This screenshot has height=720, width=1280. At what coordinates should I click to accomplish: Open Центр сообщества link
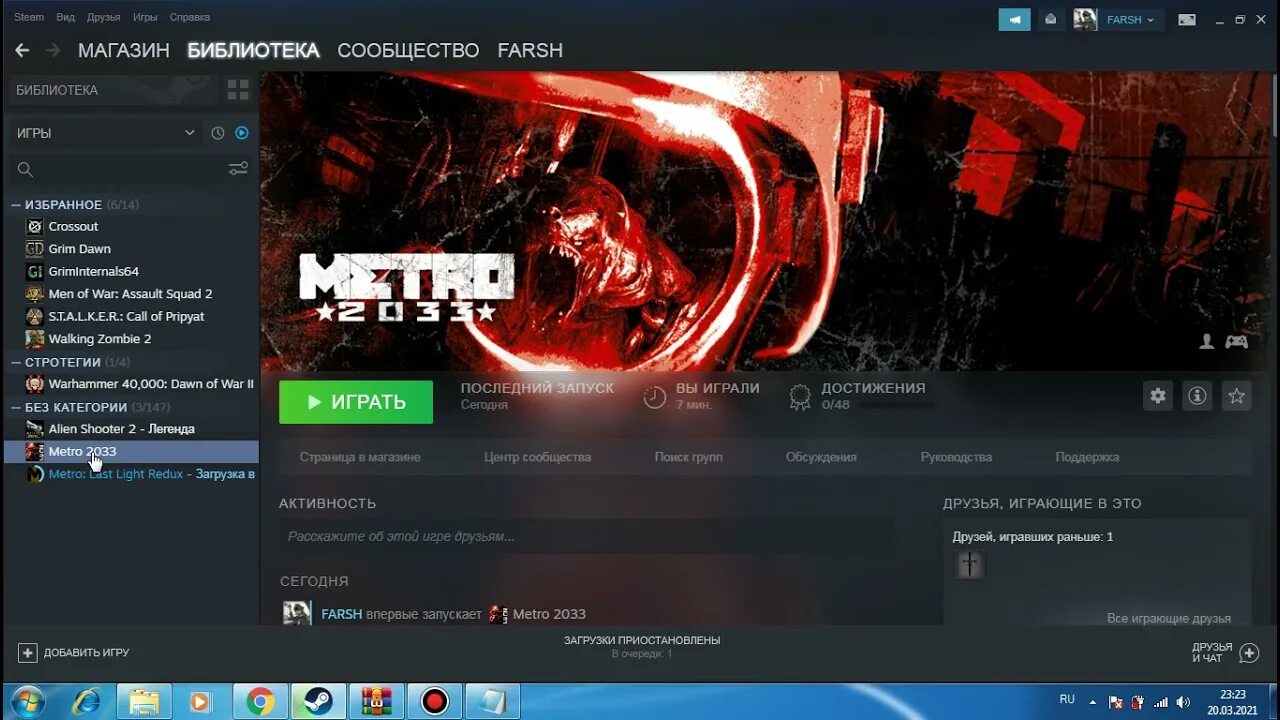coord(537,457)
